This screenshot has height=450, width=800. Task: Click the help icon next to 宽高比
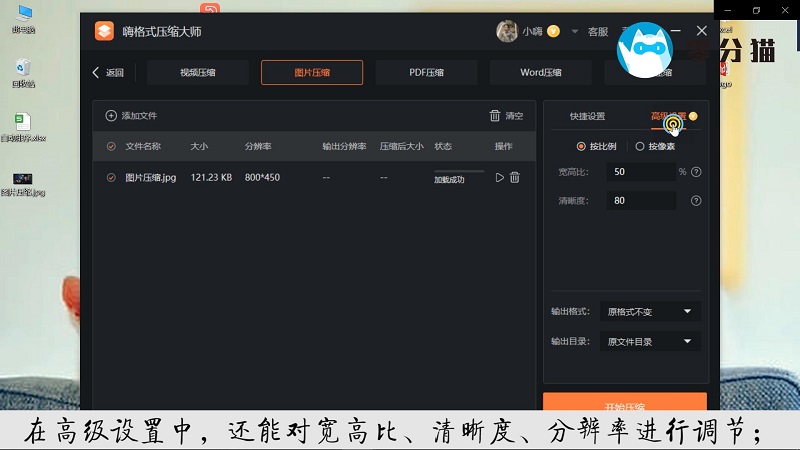pos(696,172)
